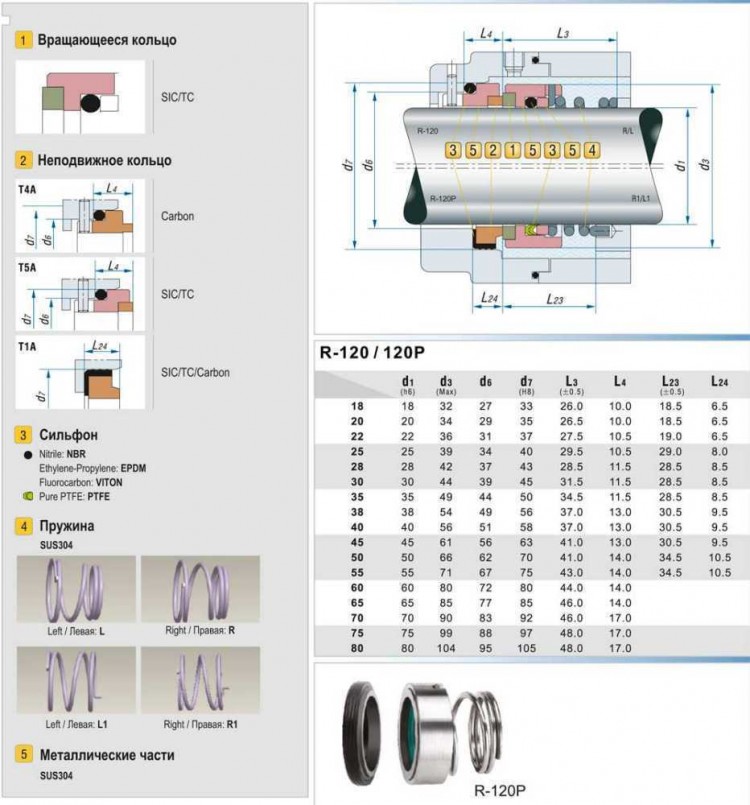Open the T5A stationary ring diagram
750x805 pixels.
[x=81, y=294]
